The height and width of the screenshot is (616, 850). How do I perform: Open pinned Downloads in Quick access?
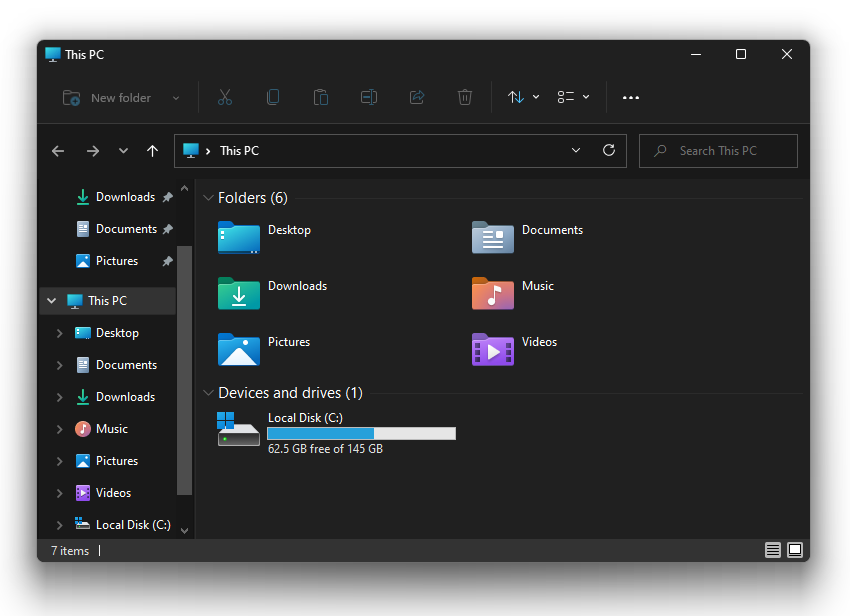coord(124,197)
